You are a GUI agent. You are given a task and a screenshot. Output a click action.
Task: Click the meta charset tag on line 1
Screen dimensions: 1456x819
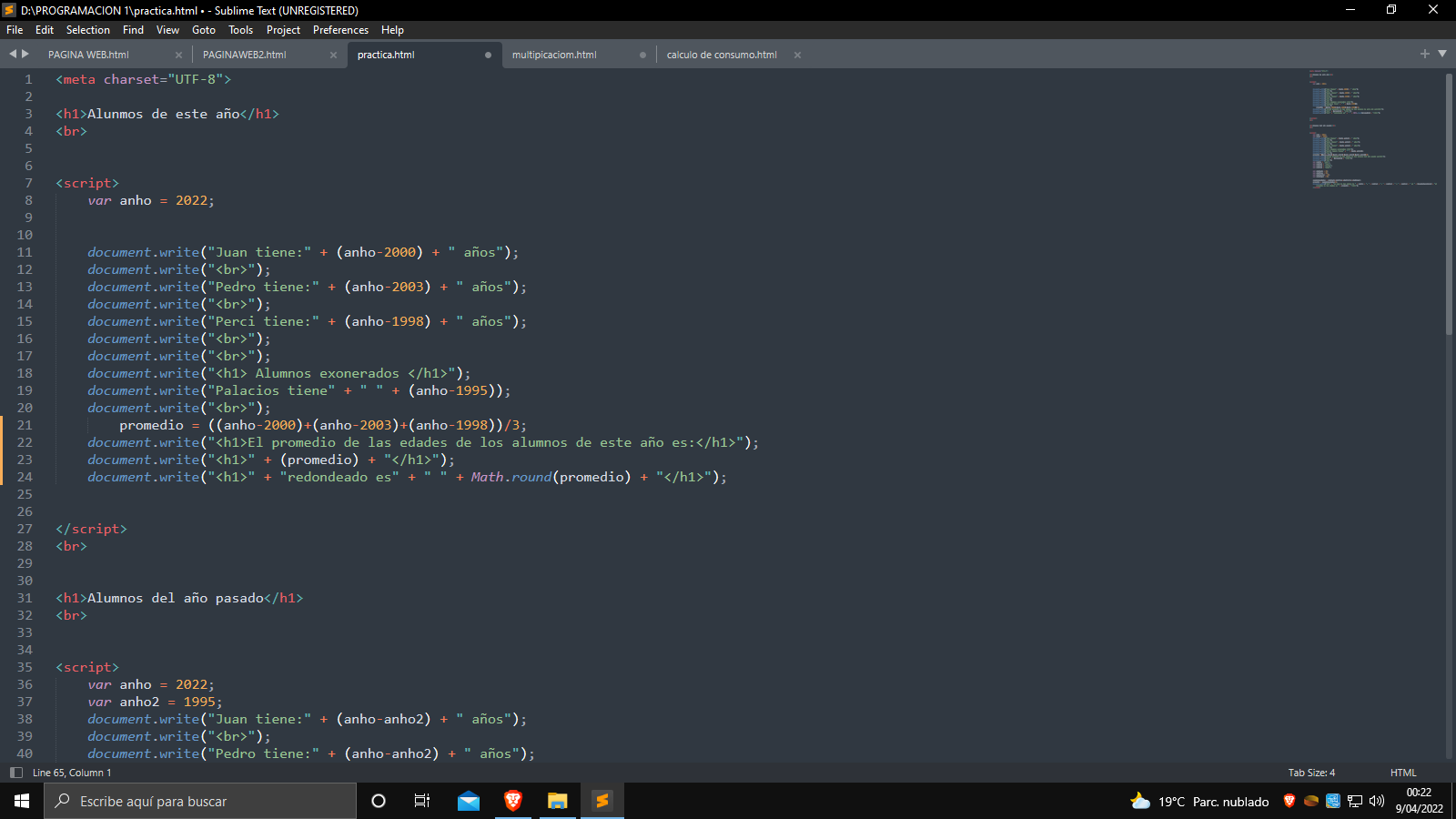point(144,79)
